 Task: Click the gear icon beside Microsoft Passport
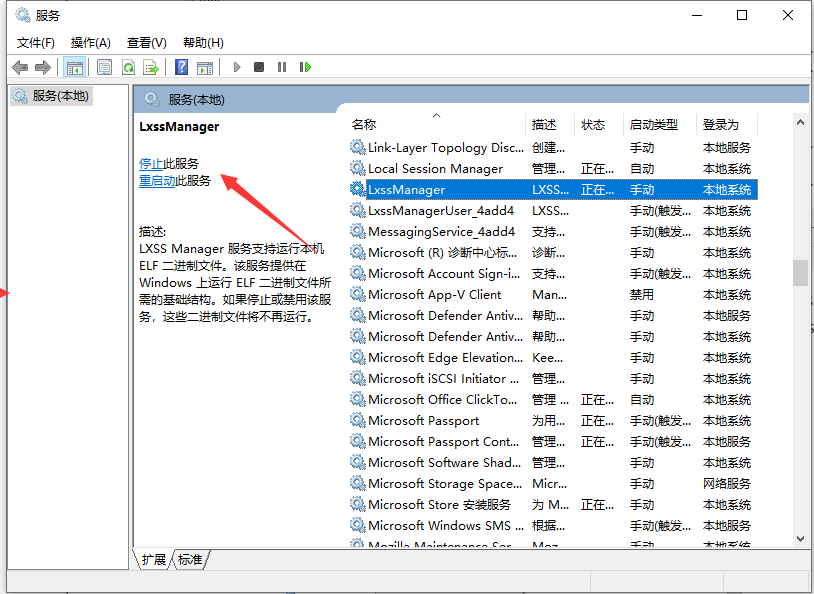click(358, 420)
